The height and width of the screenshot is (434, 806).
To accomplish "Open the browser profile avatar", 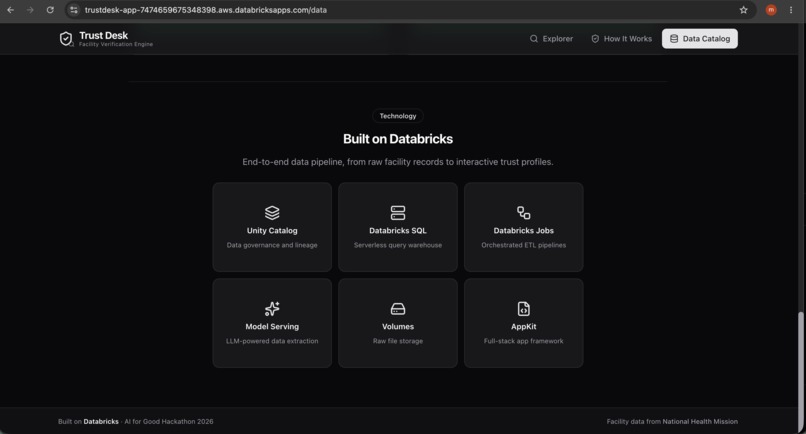I will [x=771, y=10].
